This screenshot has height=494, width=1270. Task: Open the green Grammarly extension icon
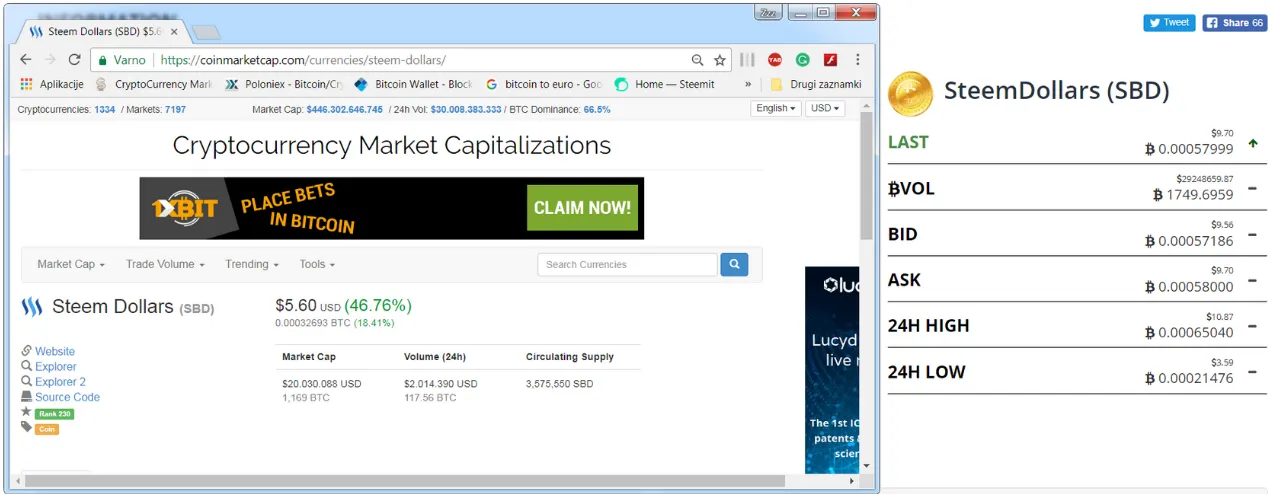point(802,60)
